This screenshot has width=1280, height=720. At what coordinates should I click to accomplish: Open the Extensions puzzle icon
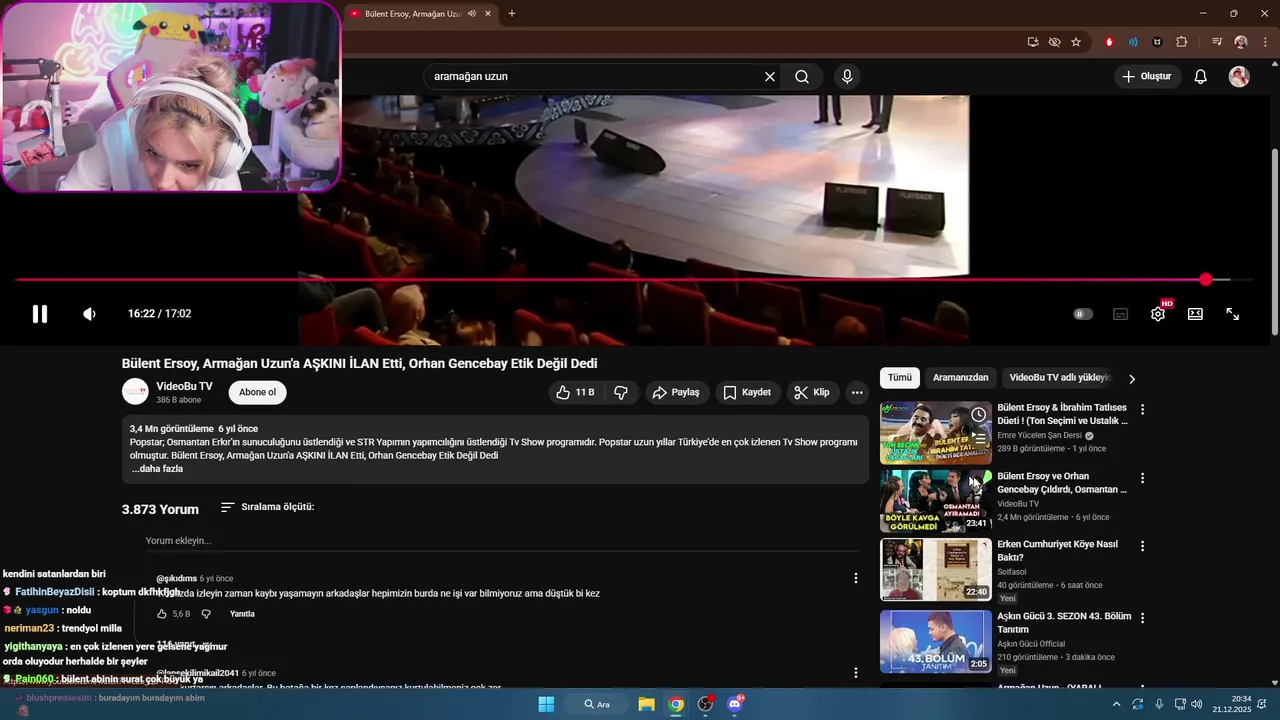click(1182, 42)
